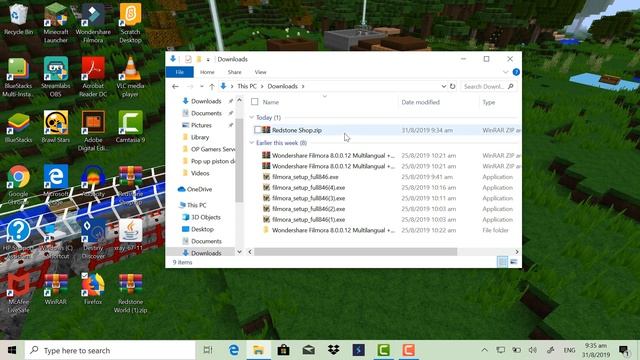640x360 pixels.
Task: Select Scratch Desktop shortcut icon
Action: tap(130, 22)
